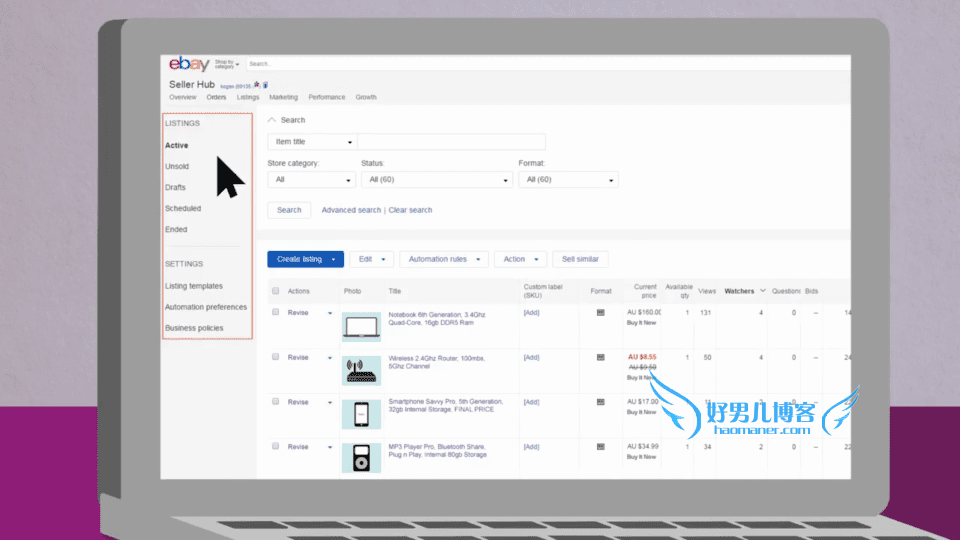960x540 pixels.
Task: Switch to the Listings tab
Action: 248,97
